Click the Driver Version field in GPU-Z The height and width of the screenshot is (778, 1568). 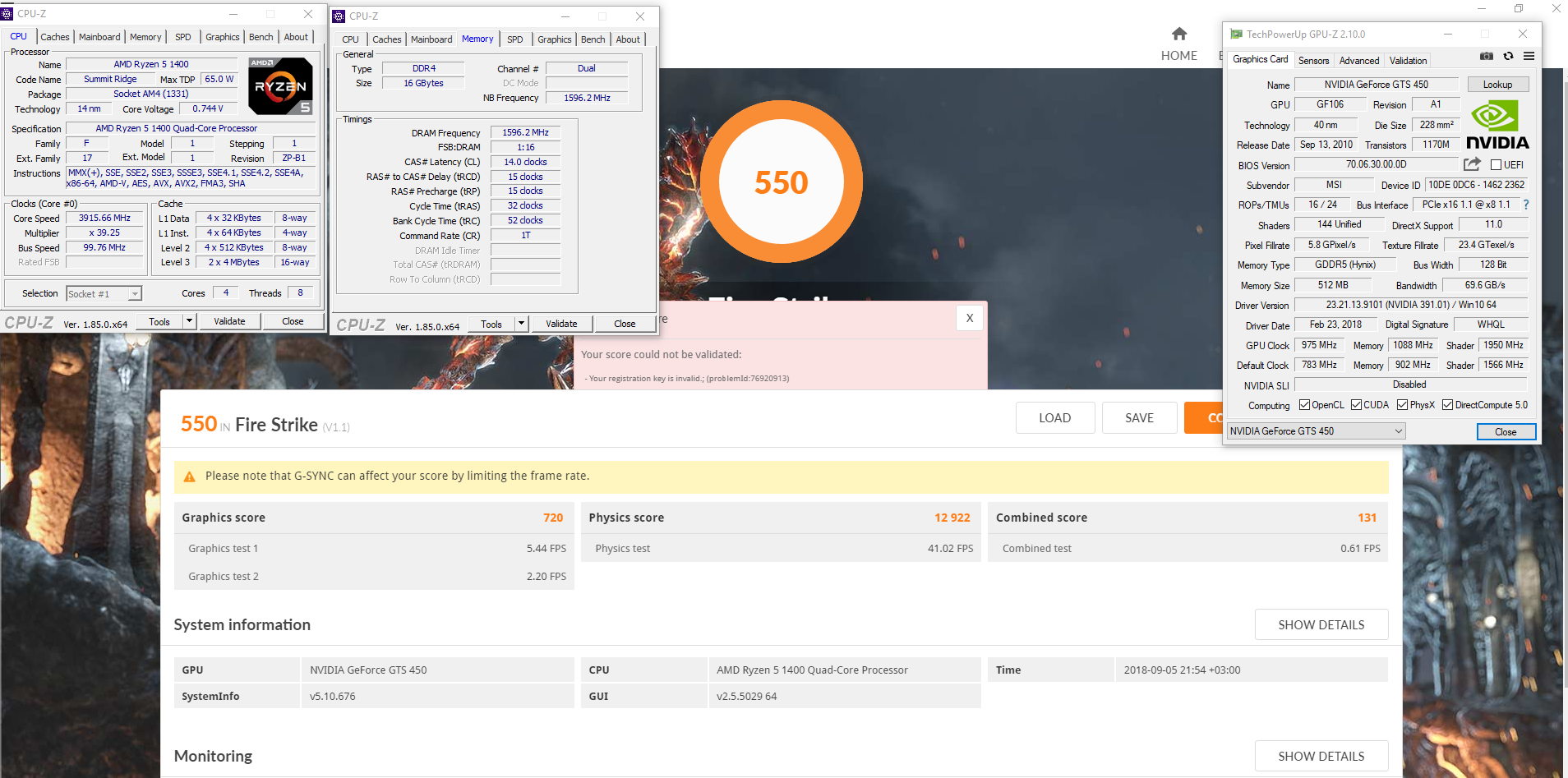pyautogui.click(x=1411, y=305)
